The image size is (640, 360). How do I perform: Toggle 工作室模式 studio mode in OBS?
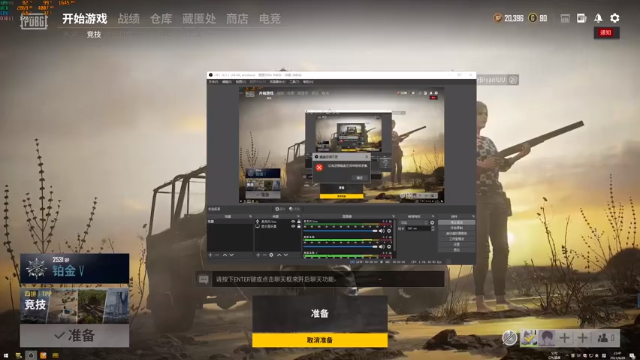point(456,239)
